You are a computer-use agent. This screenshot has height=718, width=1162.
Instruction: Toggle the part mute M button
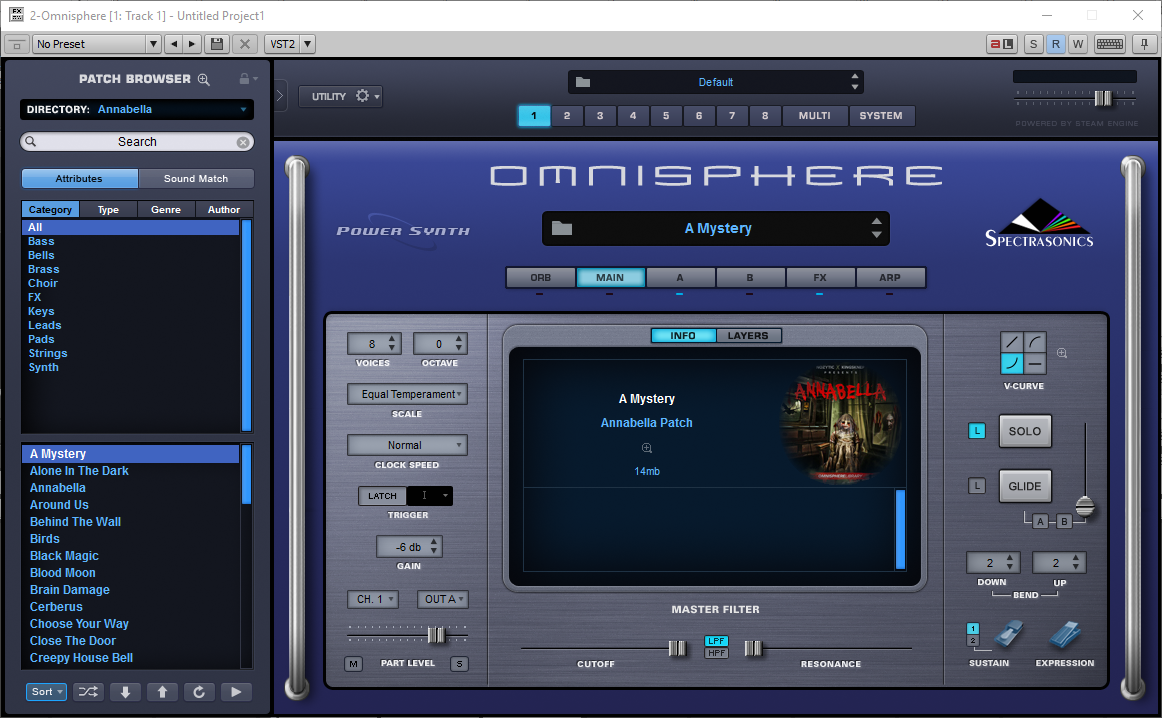pyautogui.click(x=354, y=664)
